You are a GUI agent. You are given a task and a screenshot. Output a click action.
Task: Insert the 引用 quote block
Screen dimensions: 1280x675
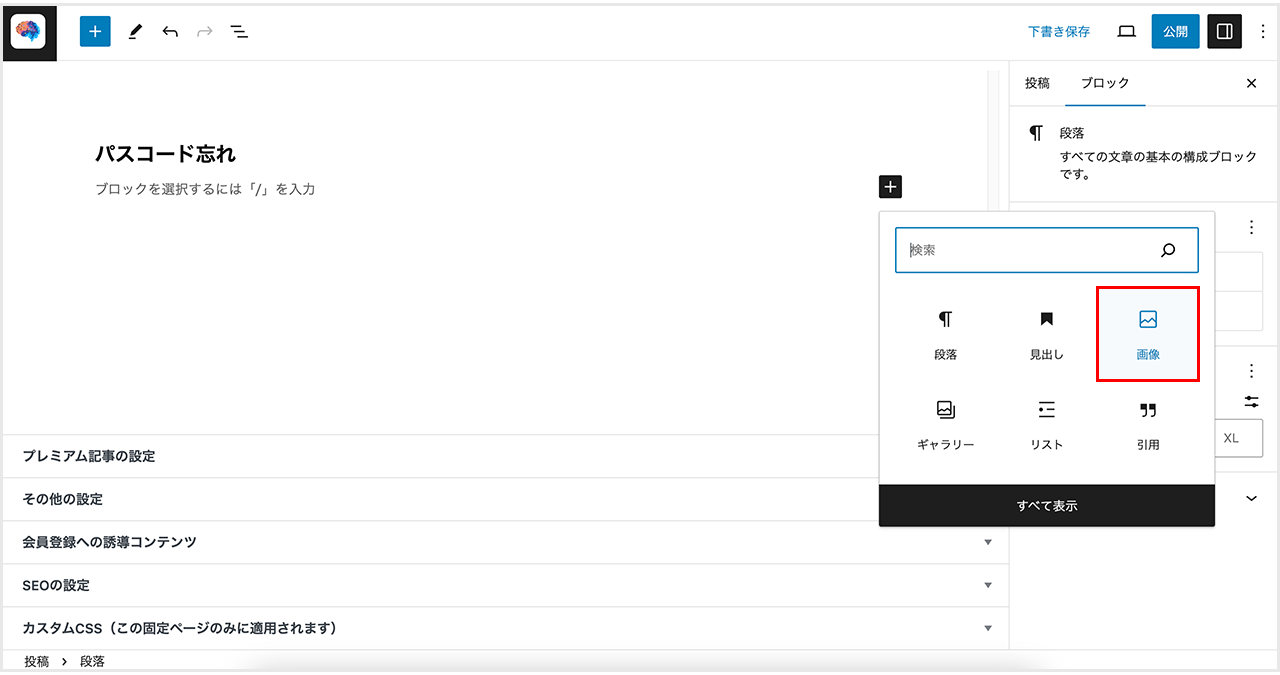[x=1148, y=424]
